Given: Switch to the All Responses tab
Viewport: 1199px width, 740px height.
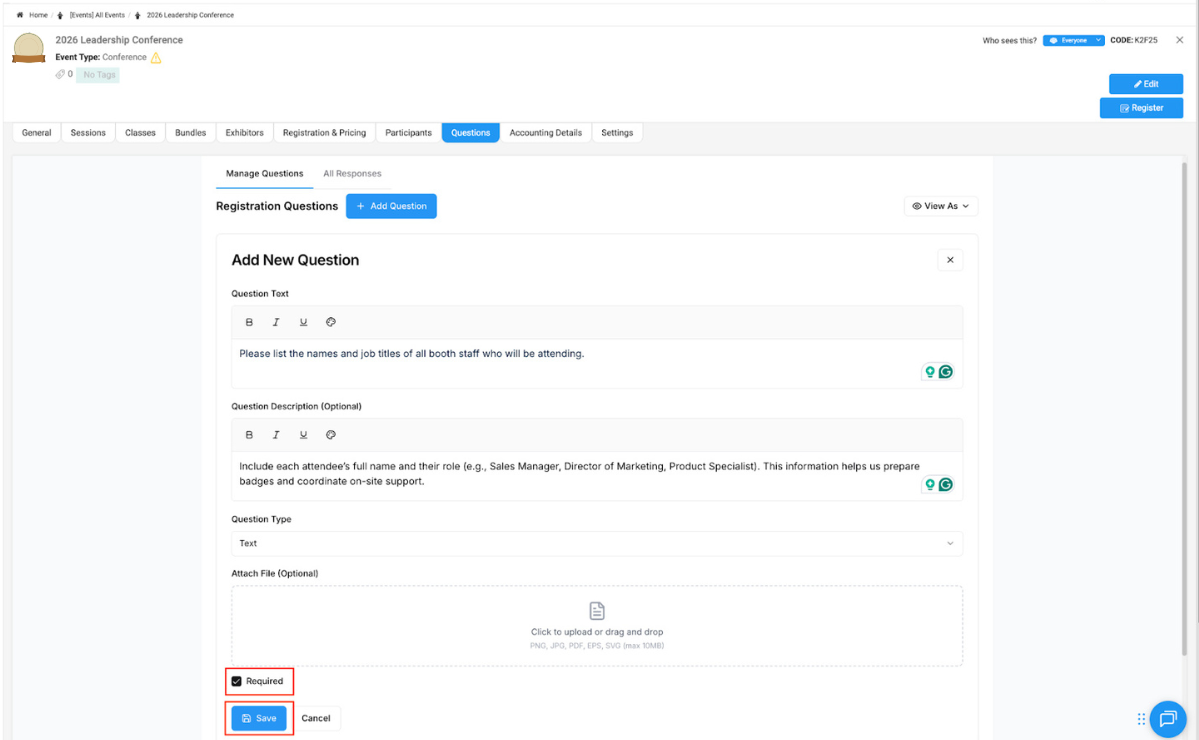Looking at the screenshot, I should [x=352, y=173].
